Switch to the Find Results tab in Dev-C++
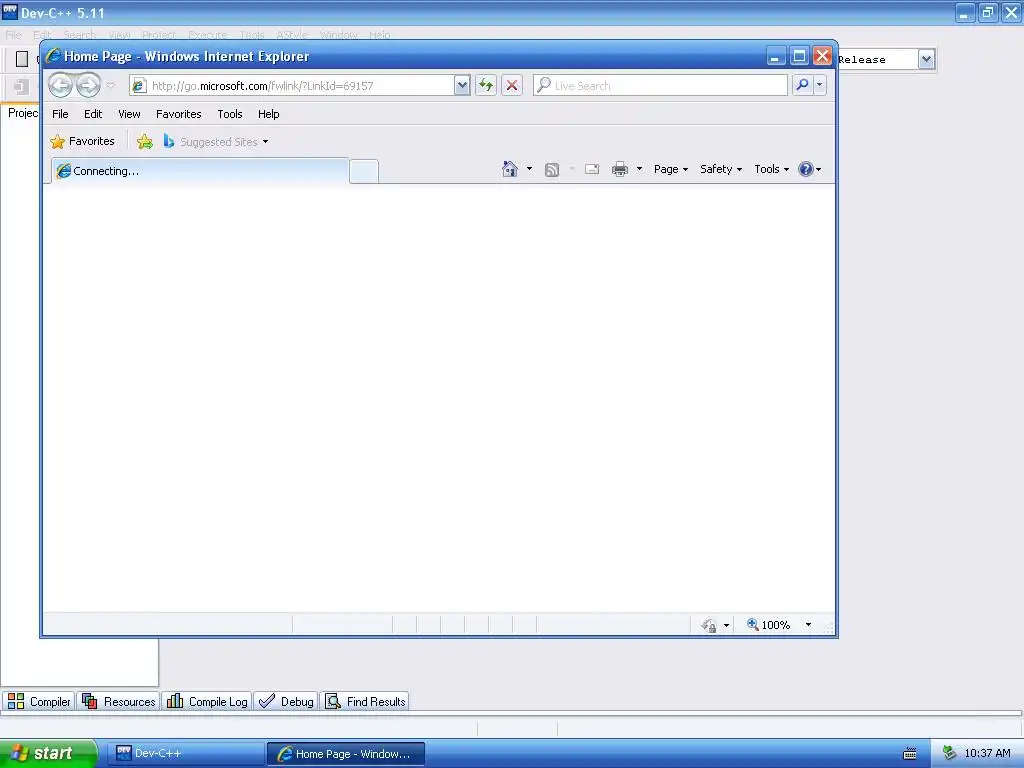The height and width of the screenshot is (768, 1024). pyautogui.click(x=365, y=701)
